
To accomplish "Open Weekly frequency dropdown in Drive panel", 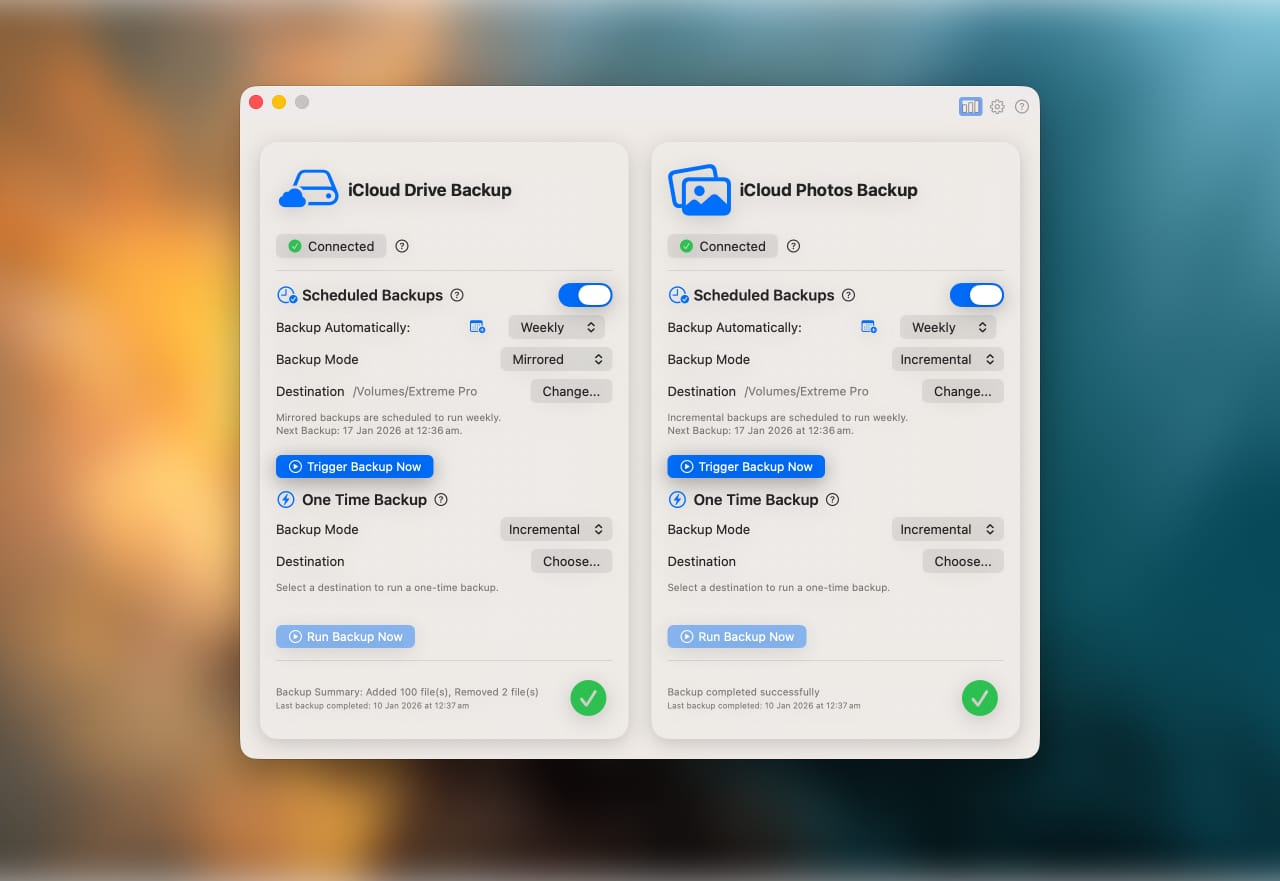I will click(557, 327).
